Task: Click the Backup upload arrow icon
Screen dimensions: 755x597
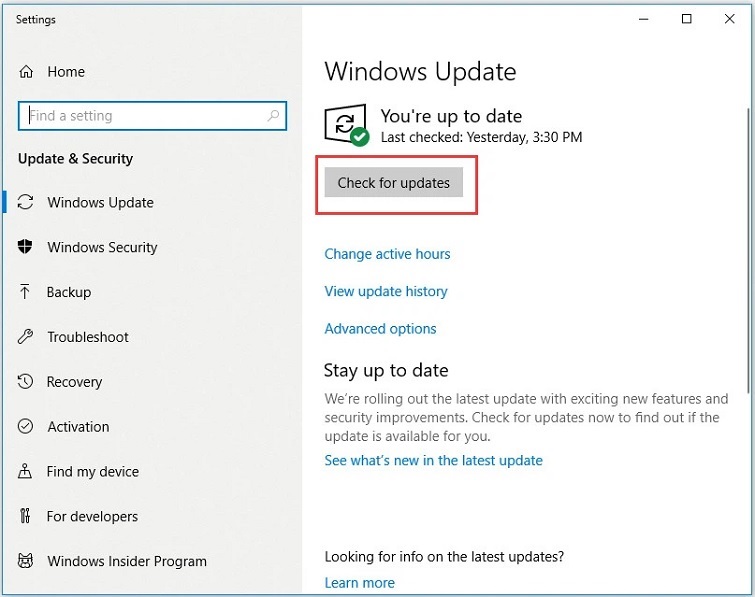Action: (26, 292)
